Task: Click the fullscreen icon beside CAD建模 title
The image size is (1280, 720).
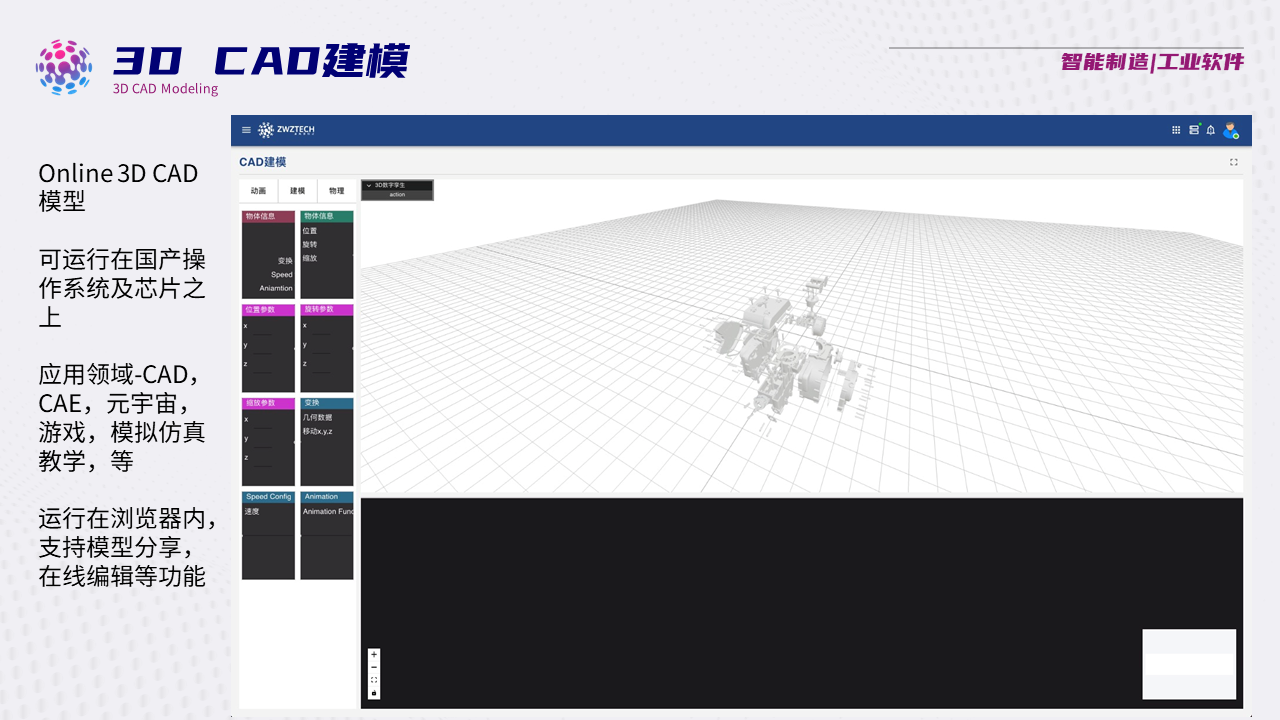Action: pos(1233,162)
